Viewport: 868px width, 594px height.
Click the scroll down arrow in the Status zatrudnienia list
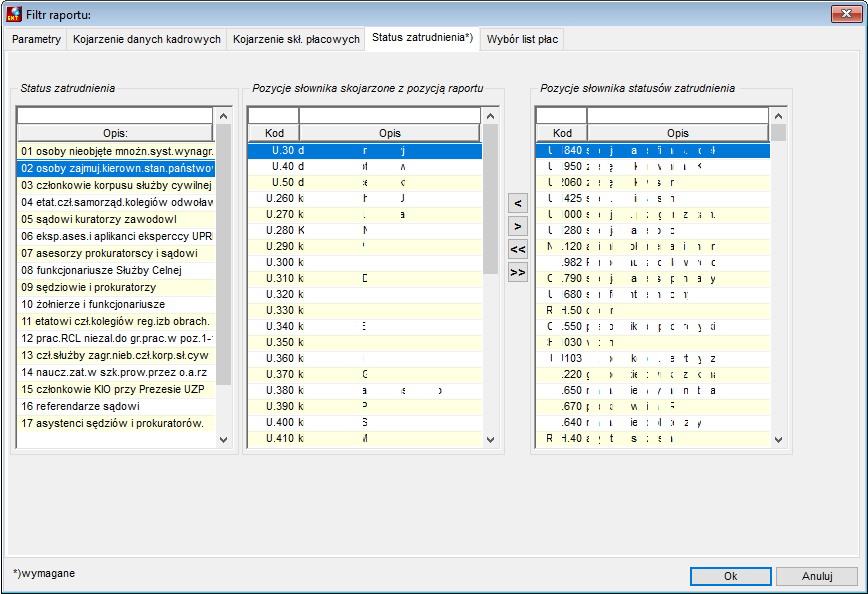point(224,440)
